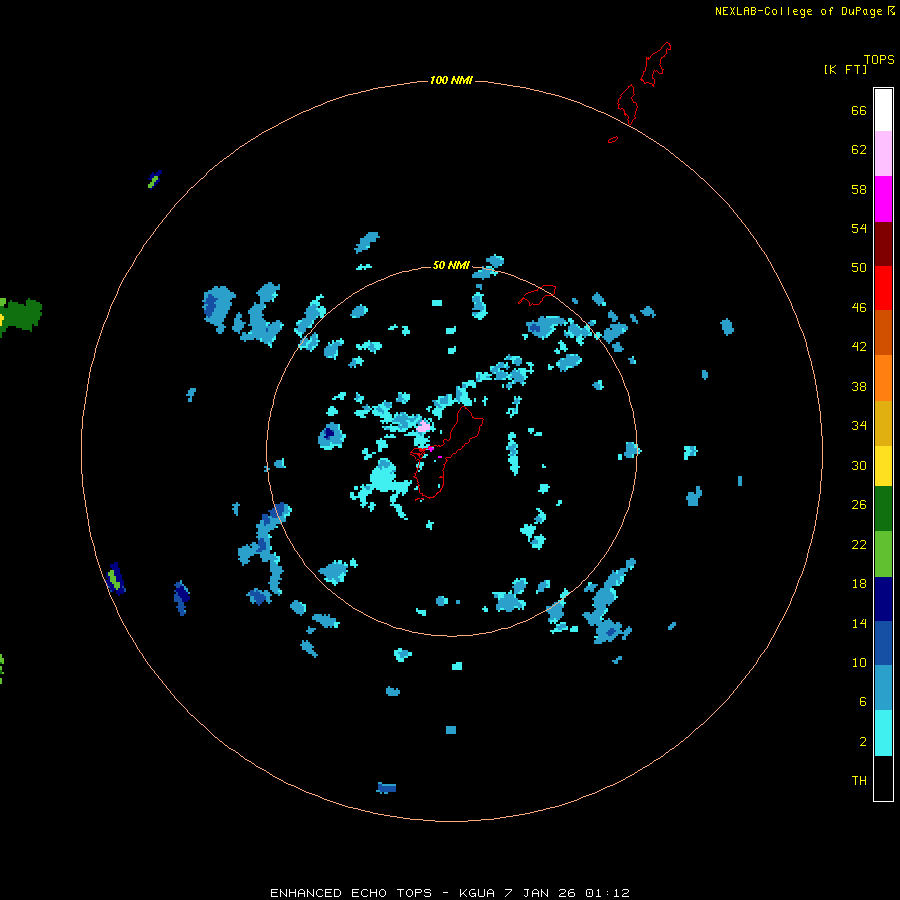
Task: Click the '38' legend value label
Action: [859, 386]
